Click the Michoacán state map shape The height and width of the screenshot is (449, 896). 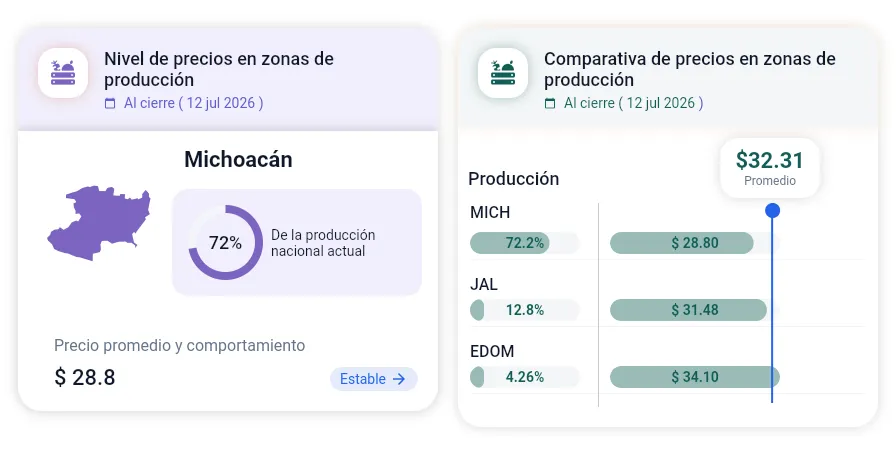tap(99, 223)
